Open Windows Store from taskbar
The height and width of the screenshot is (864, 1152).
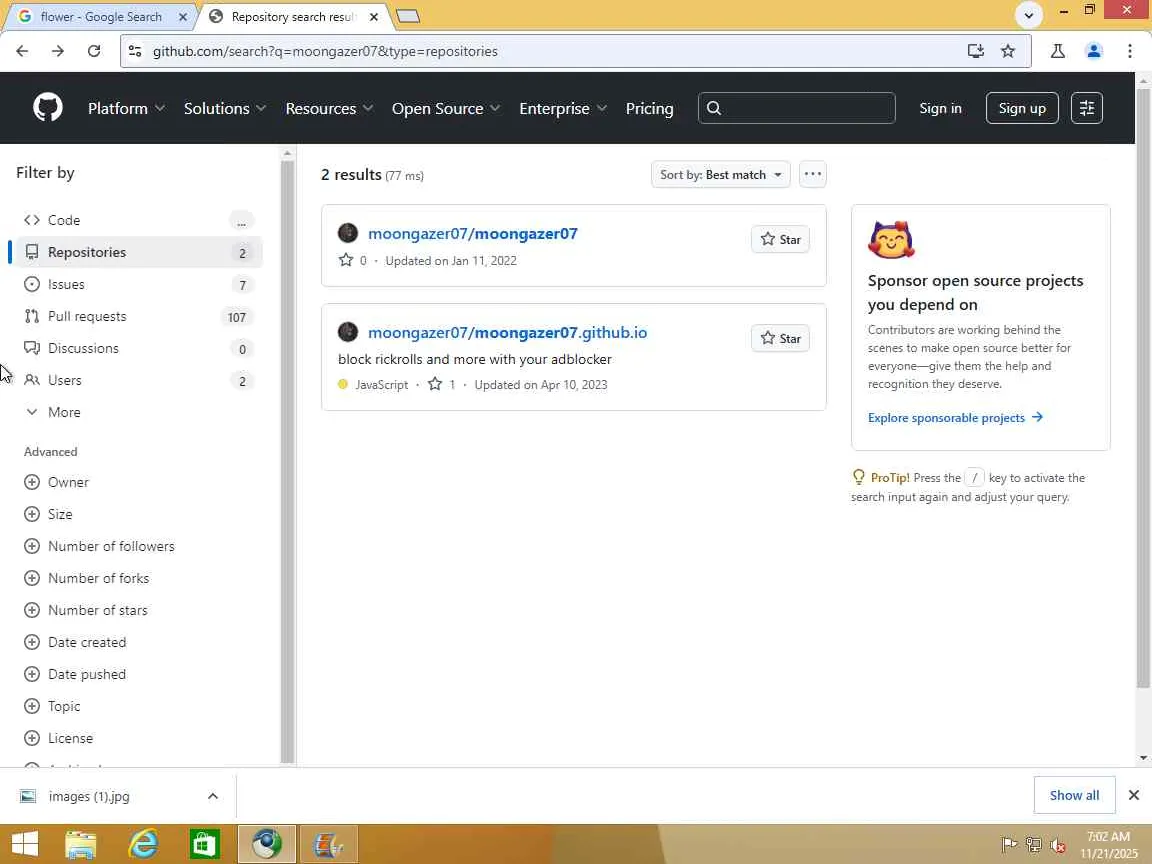[x=204, y=844]
